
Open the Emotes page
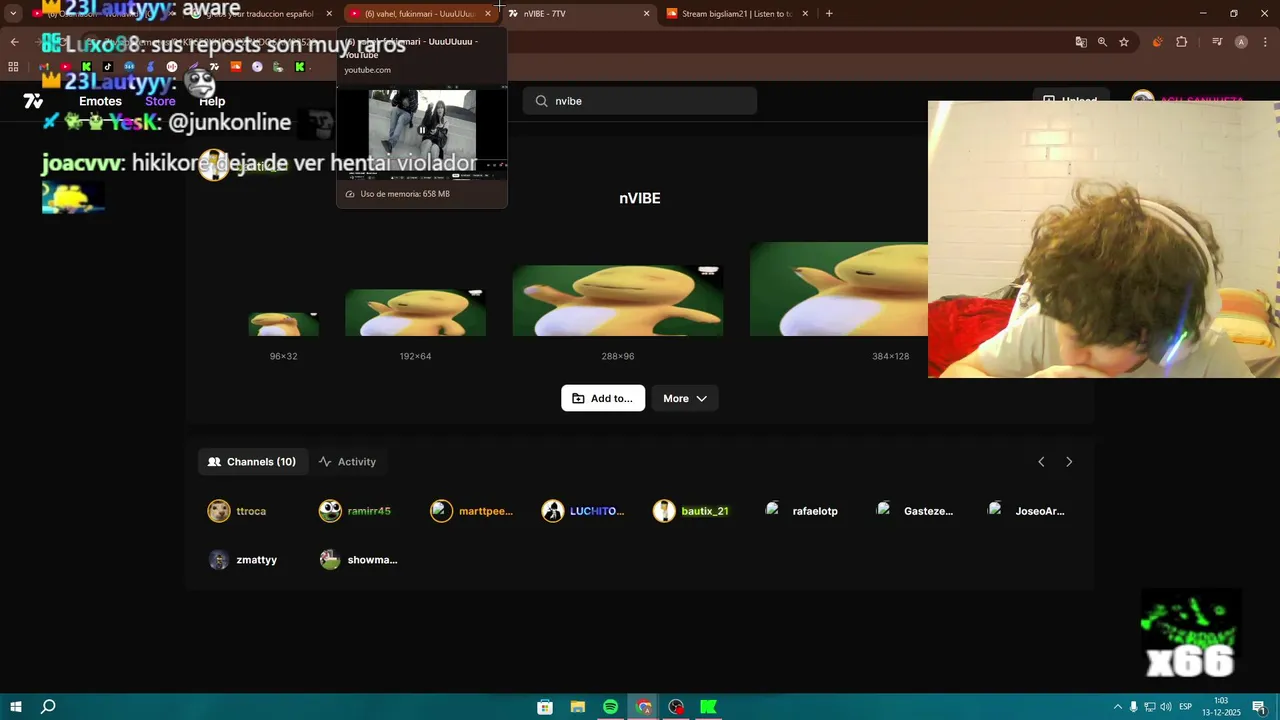pyautogui.click(x=100, y=101)
